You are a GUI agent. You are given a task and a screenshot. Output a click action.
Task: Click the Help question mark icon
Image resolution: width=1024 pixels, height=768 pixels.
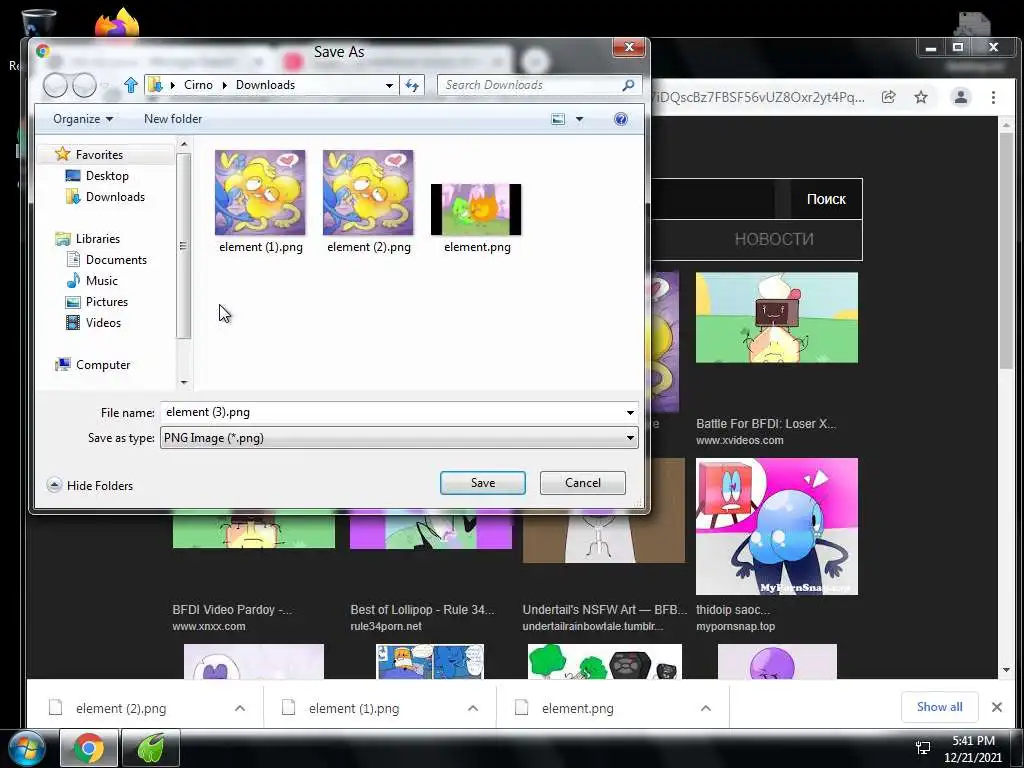[621, 119]
